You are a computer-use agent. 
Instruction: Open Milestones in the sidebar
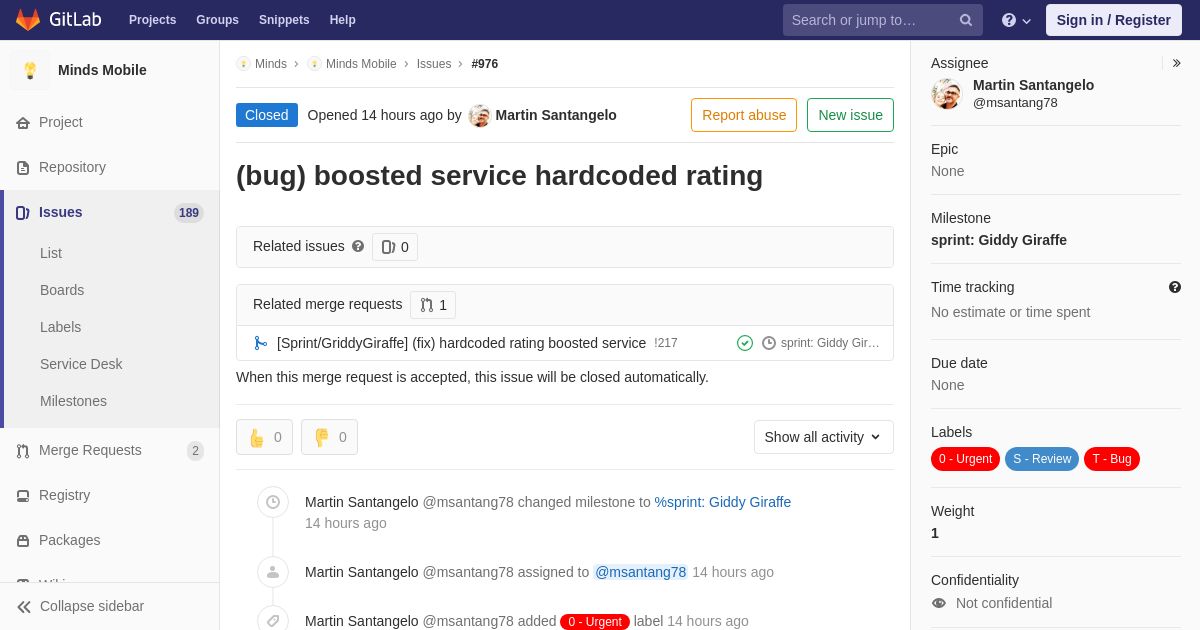[x=73, y=401]
